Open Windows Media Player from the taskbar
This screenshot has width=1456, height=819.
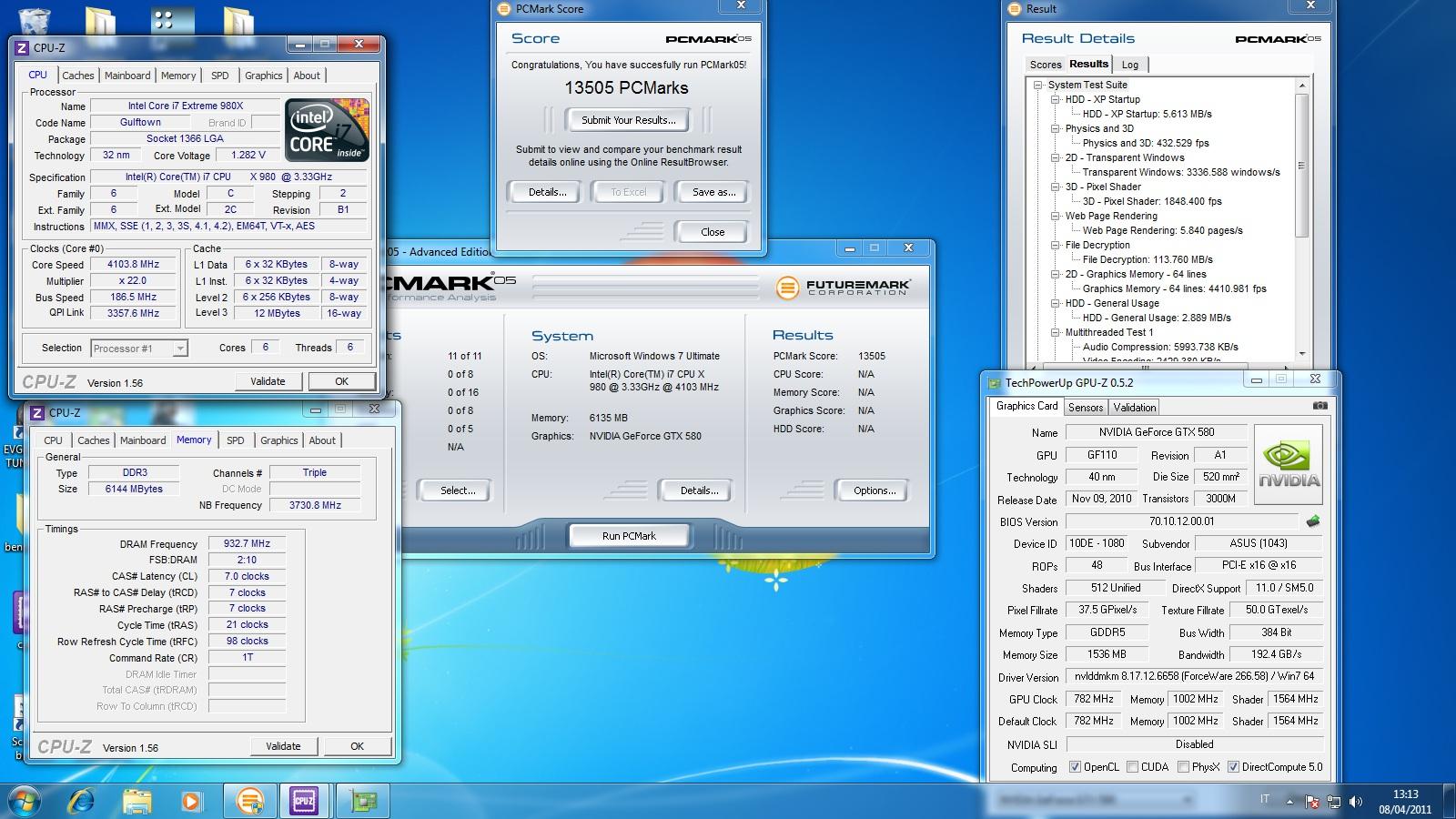pyautogui.click(x=191, y=801)
